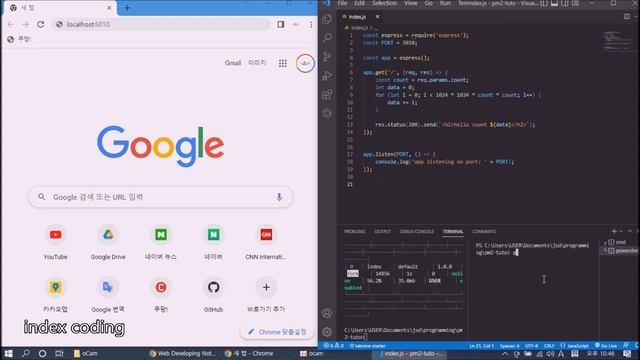
Task: Maximize terminal panel with the up chevron
Action: coord(629,231)
